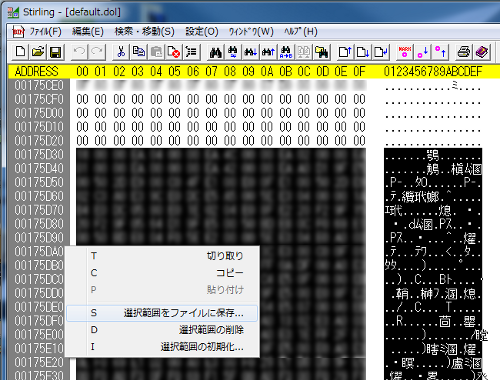This screenshot has height=380, width=500.
Task: Click address row 00175D20
Action: pos(39,141)
